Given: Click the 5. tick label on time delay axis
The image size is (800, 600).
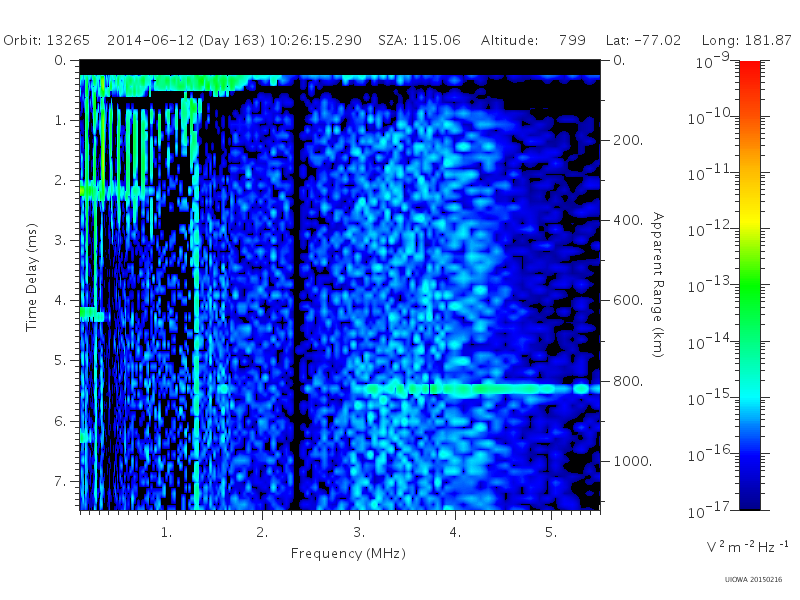Looking at the screenshot, I should pos(61,361).
